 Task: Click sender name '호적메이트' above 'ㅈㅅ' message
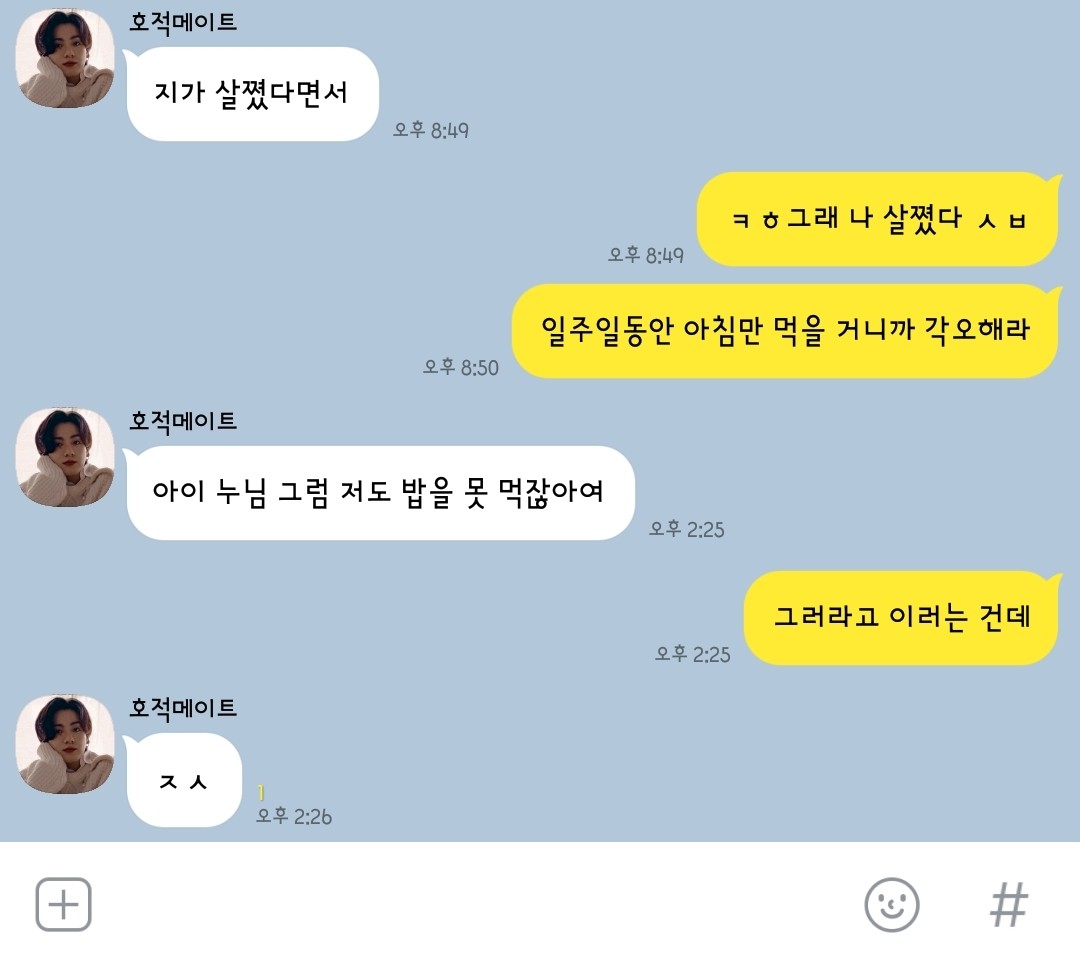pyautogui.click(x=183, y=708)
